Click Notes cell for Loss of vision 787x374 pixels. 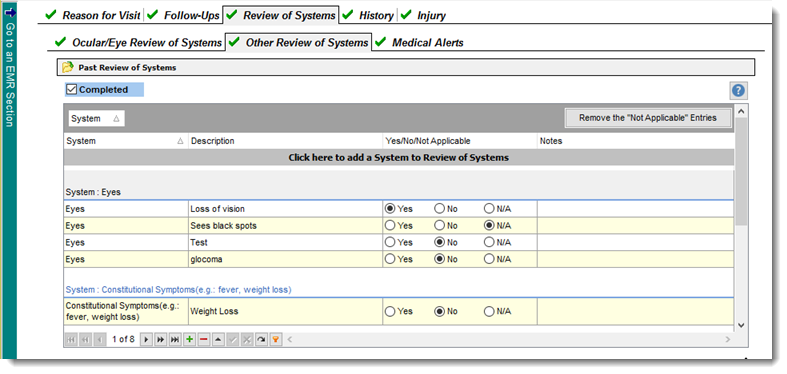click(x=635, y=209)
